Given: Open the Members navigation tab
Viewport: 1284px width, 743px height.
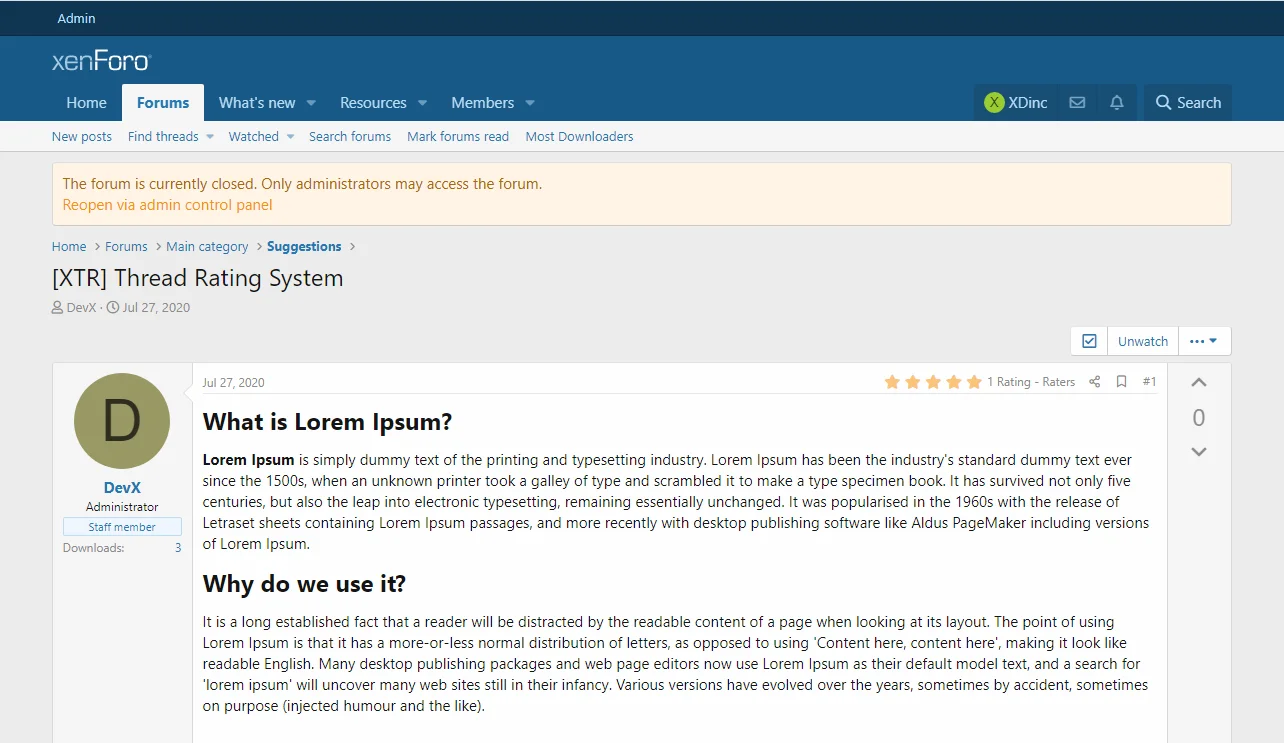Looking at the screenshot, I should [x=482, y=103].
